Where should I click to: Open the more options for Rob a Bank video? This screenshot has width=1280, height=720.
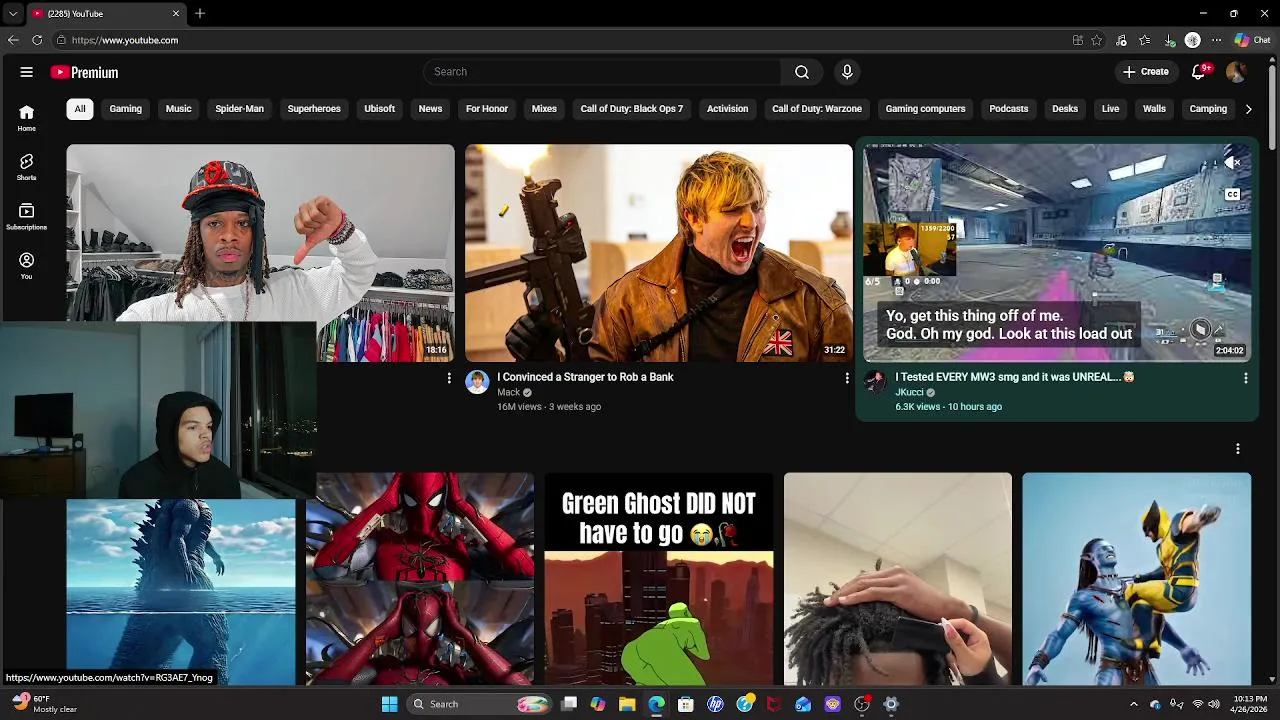pos(847,378)
